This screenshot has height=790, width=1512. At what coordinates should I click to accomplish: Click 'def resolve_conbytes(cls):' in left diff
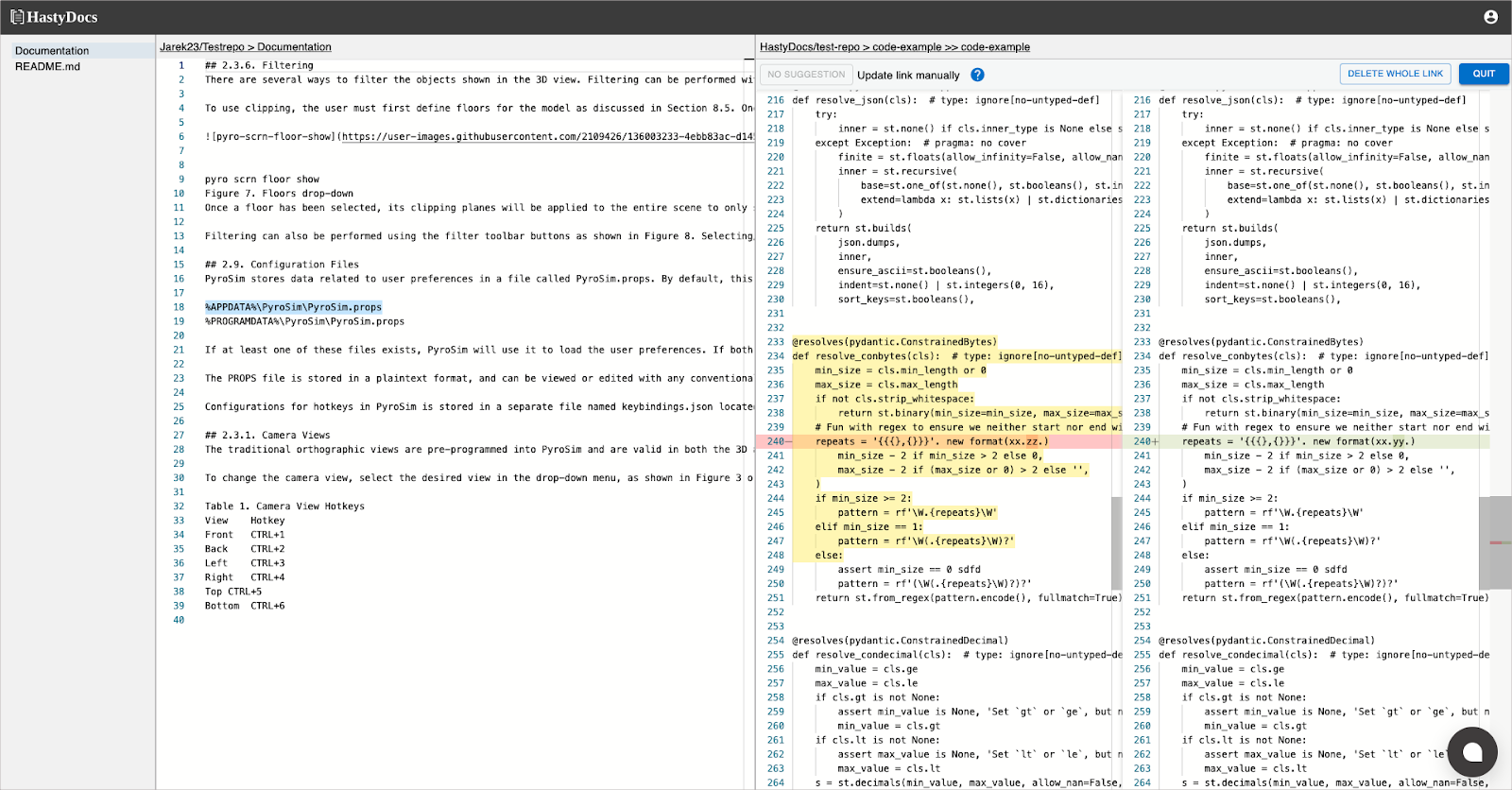866,356
